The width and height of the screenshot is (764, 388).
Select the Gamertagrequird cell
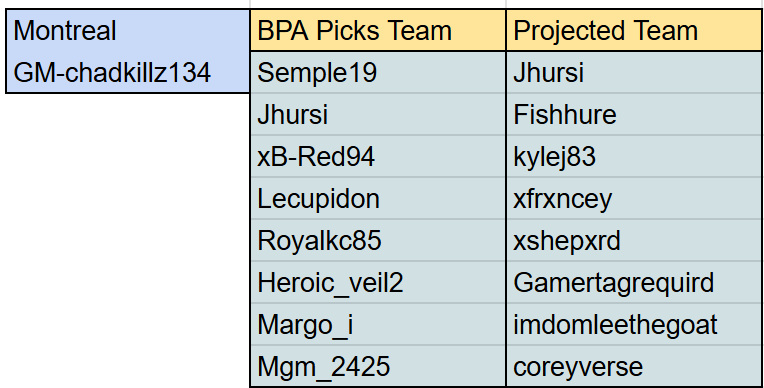click(x=634, y=282)
